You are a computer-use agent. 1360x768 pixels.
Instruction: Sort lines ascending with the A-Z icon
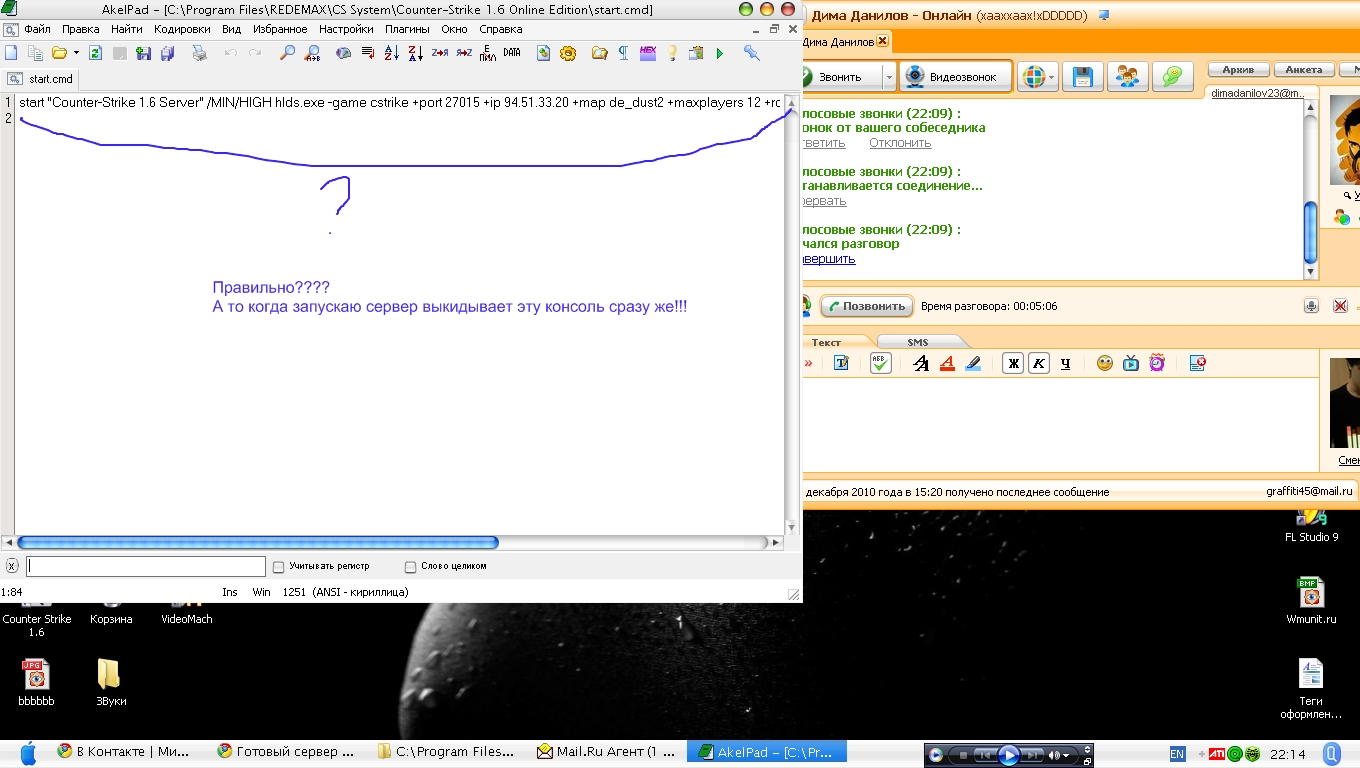click(392, 53)
